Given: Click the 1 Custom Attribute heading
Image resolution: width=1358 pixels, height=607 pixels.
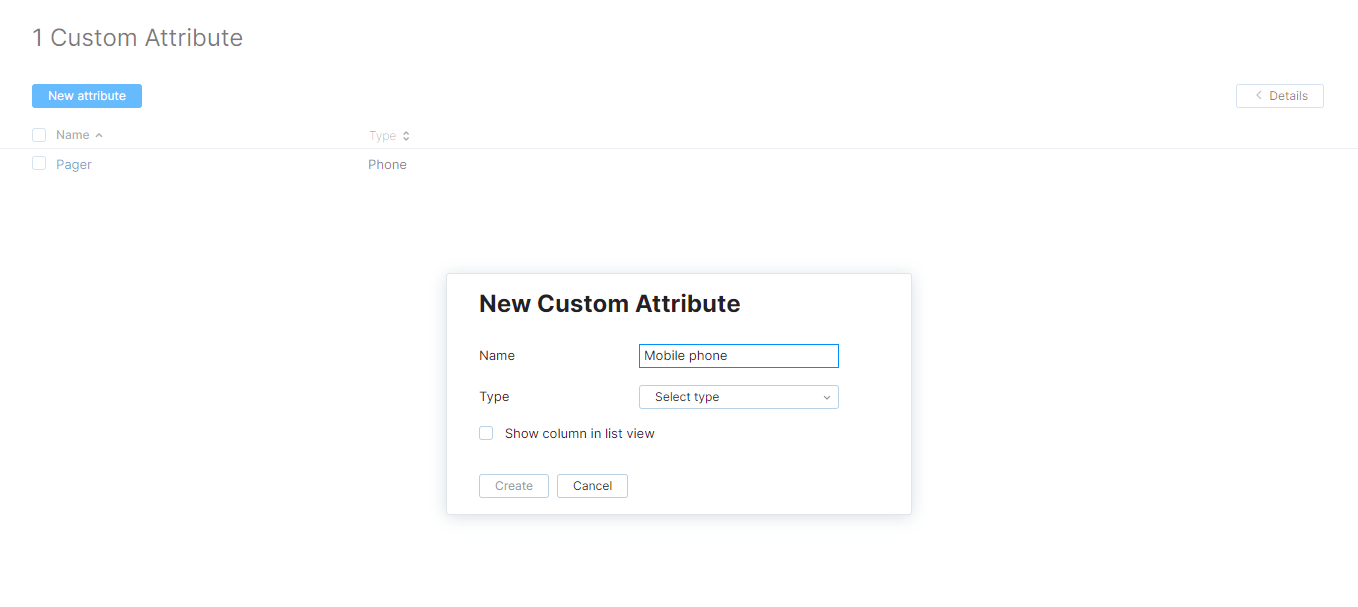Looking at the screenshot, I should pyautogui.click(x=137, y=37).
